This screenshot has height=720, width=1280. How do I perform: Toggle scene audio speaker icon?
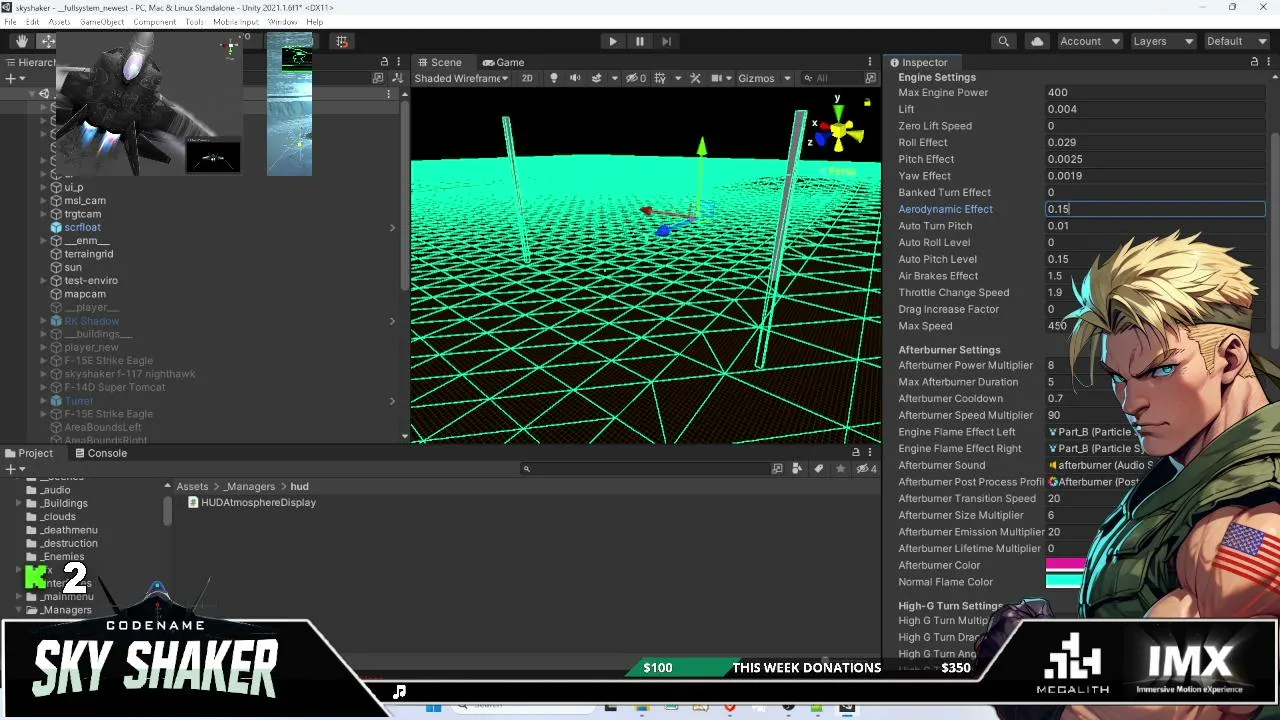[576, 78]
